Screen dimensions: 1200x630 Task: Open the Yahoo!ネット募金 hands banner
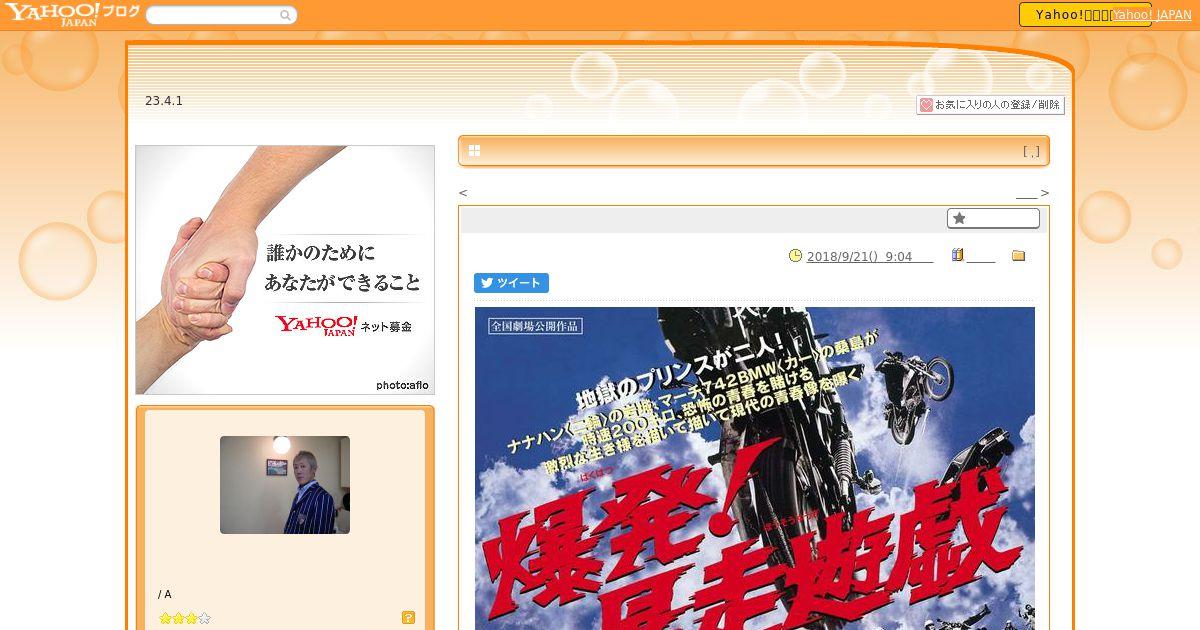(285, 270)
